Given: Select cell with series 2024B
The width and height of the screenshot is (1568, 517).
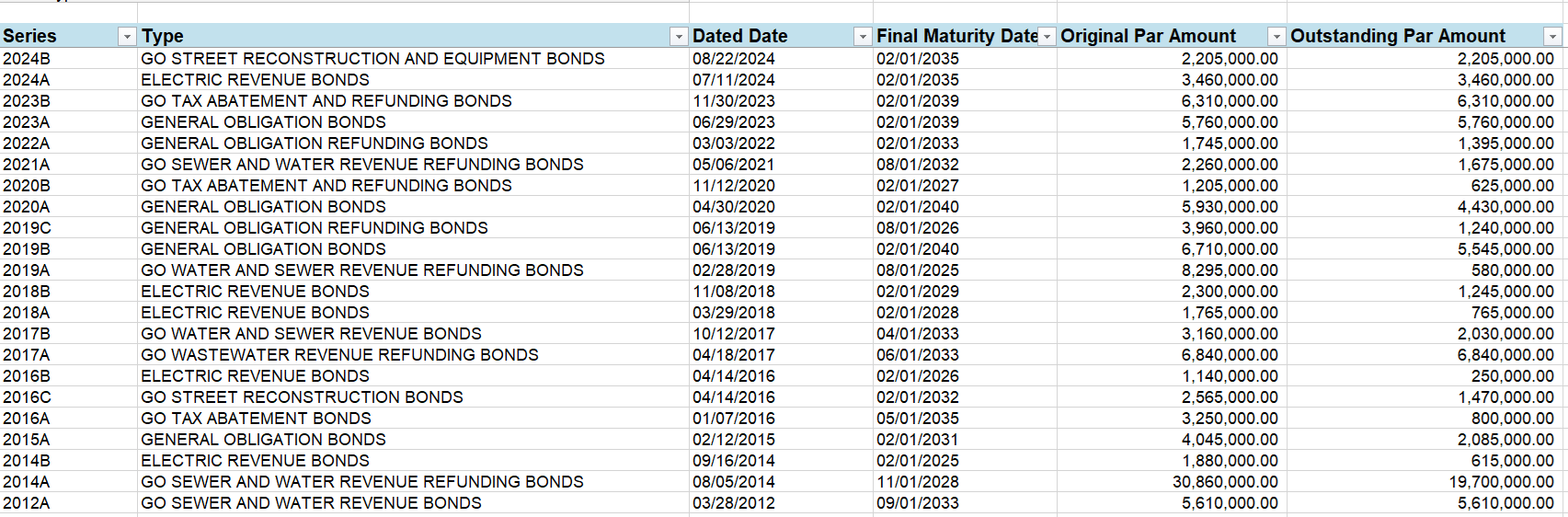Looking at the screenshot, I should (28, 59).
